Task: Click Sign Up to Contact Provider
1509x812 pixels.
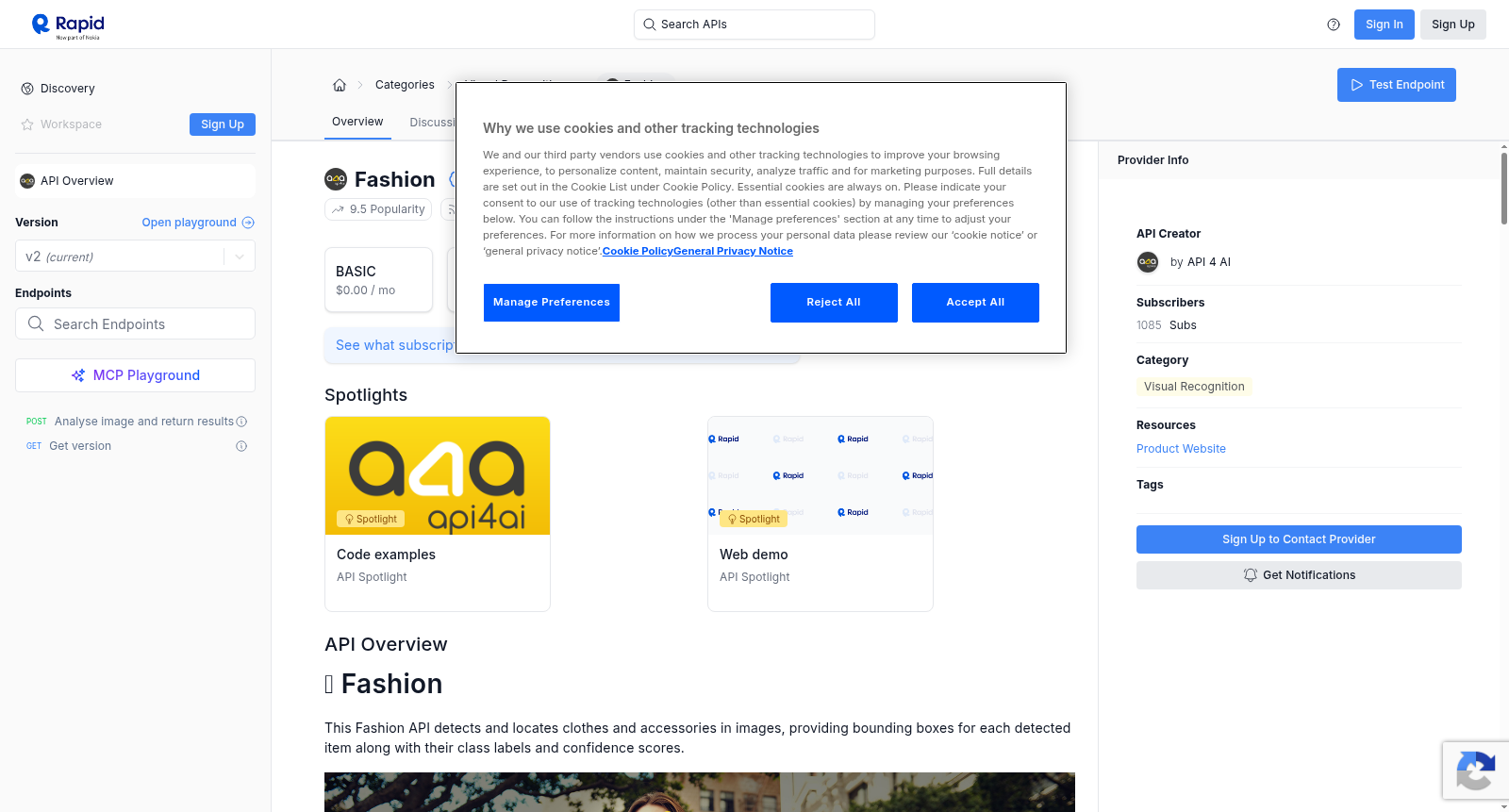Action: coord(1299,539)
